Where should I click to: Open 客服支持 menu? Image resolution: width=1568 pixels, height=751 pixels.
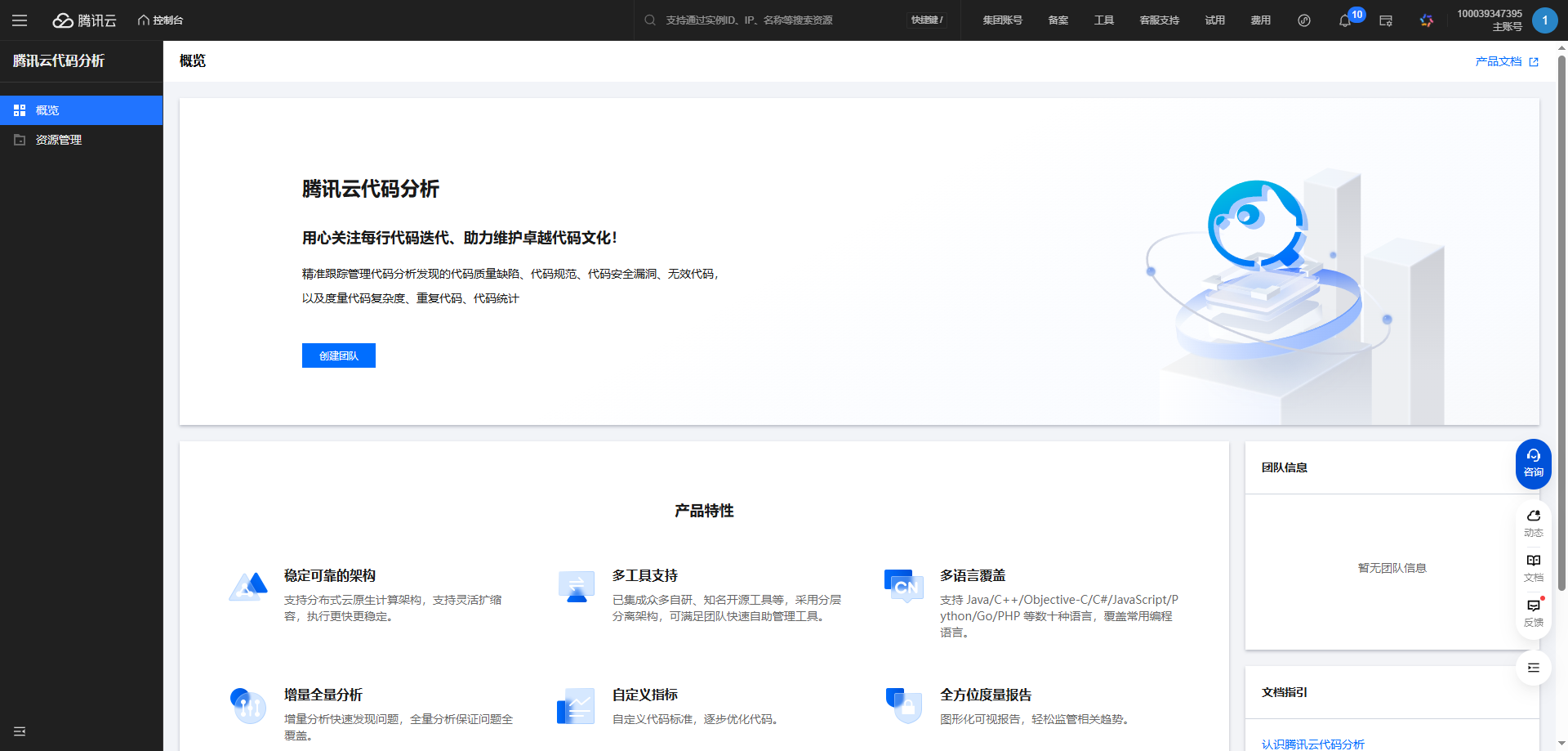point(1159,20)
